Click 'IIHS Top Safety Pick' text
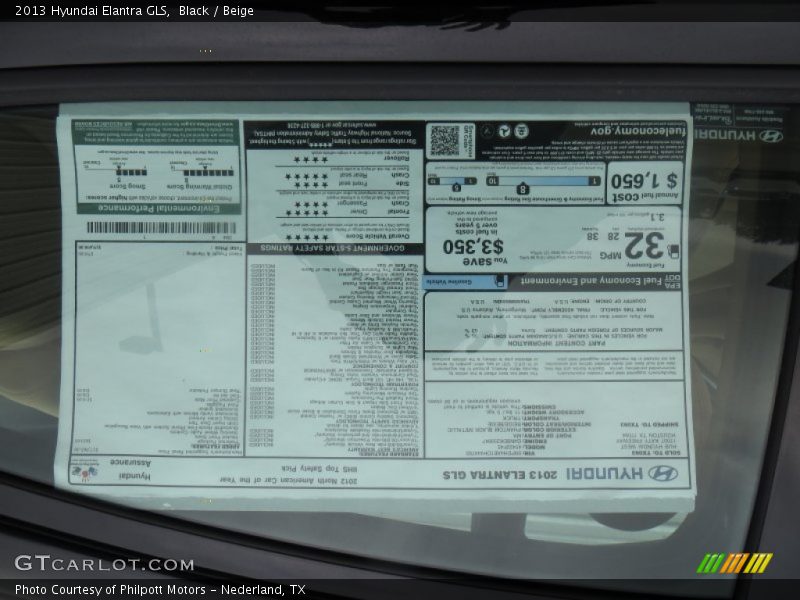800x600 pixels. point(319,468)
